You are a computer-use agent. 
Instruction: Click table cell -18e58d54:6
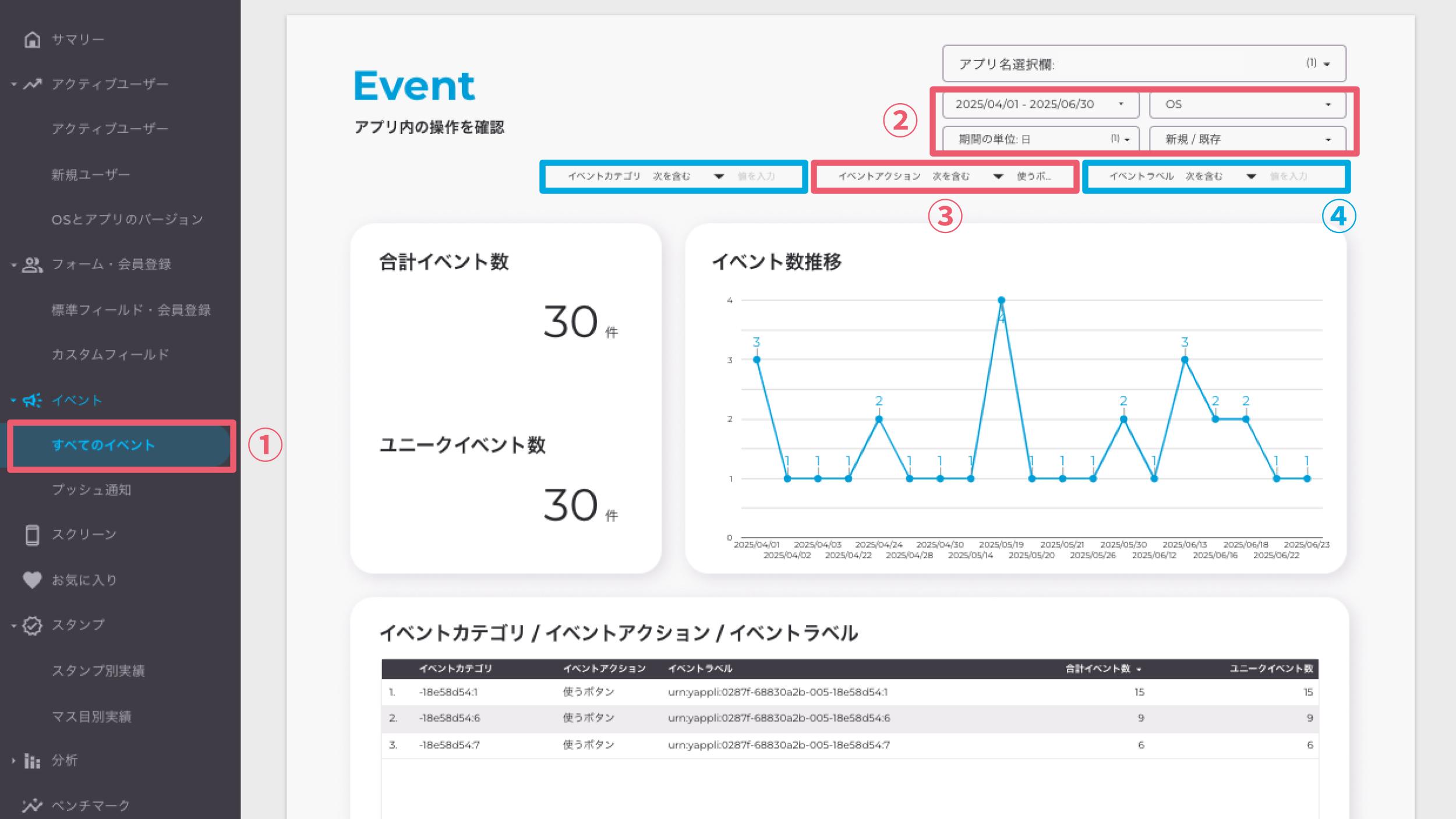[449, 718]
